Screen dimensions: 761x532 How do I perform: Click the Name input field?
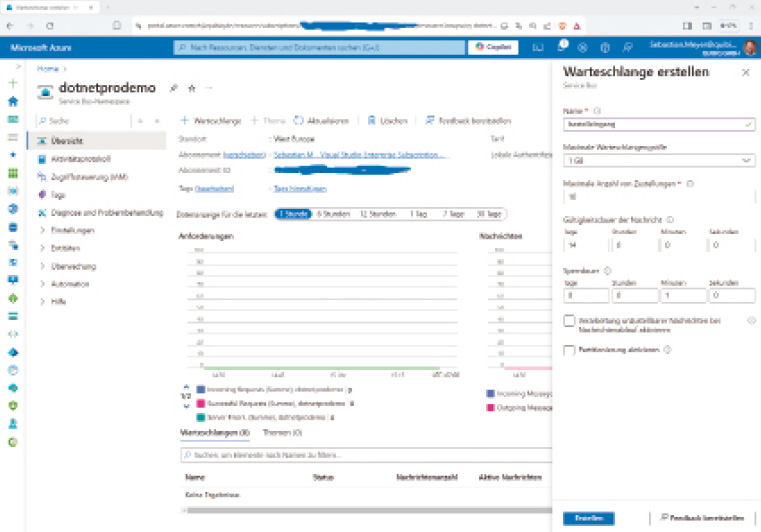(x=659, y=124)
